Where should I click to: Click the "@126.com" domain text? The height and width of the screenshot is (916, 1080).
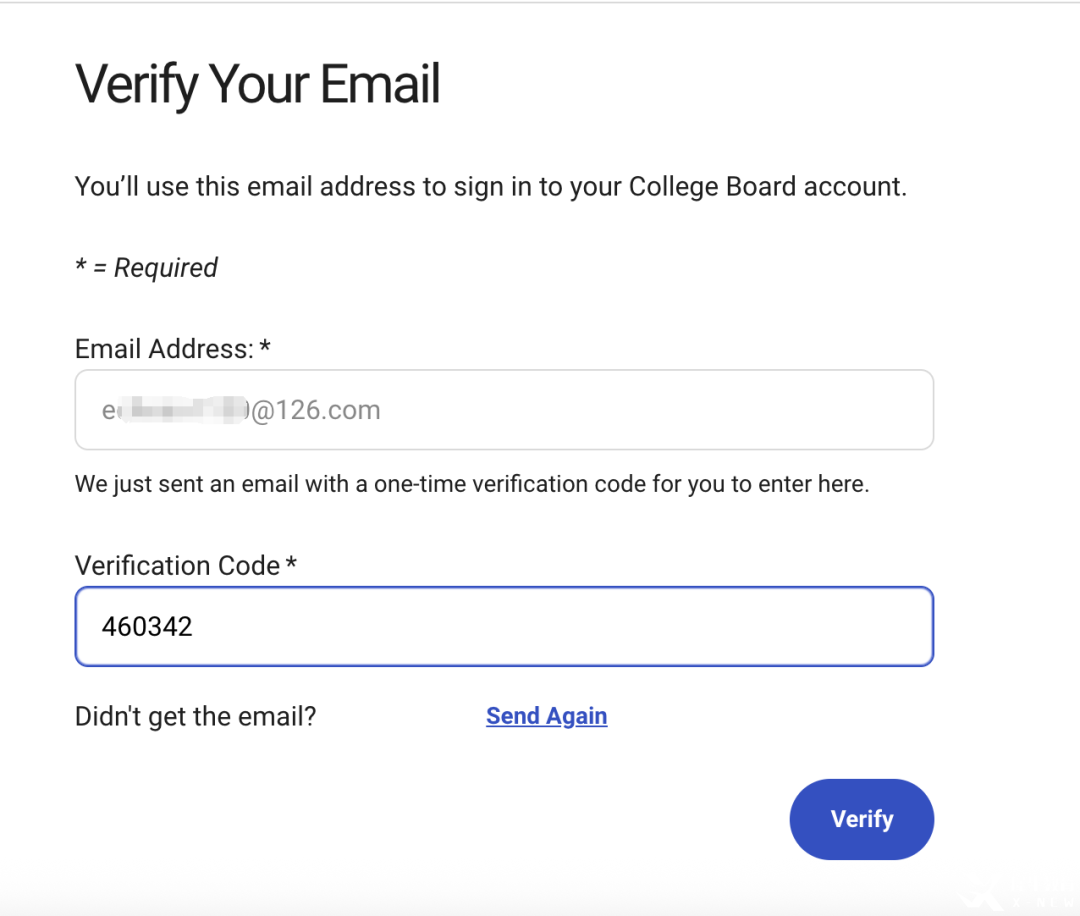tap(316, 410)
